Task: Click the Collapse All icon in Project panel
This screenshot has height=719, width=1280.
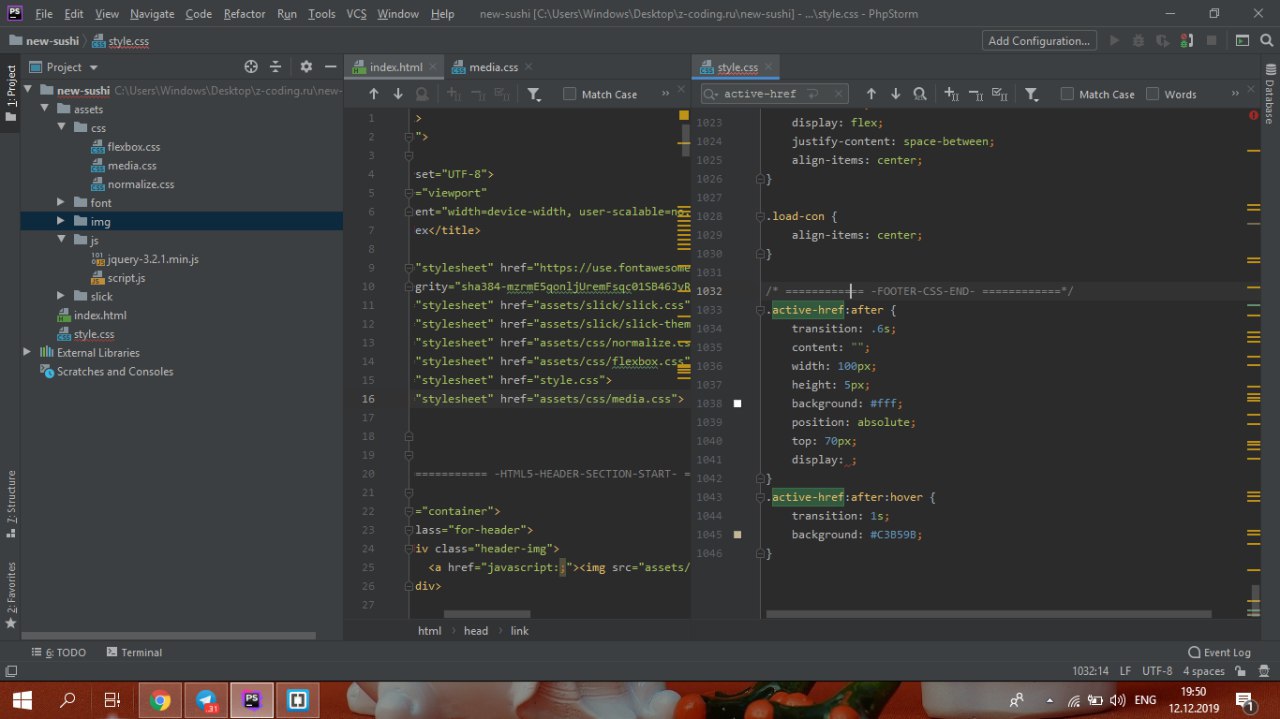Action: (x=275, y=67)
